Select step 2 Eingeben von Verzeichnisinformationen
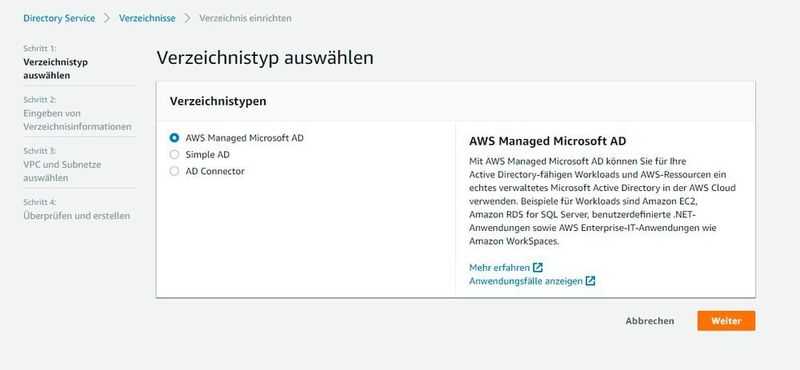Image resolution: width=800 pixels, height=370 pixels. pos(78,120)
